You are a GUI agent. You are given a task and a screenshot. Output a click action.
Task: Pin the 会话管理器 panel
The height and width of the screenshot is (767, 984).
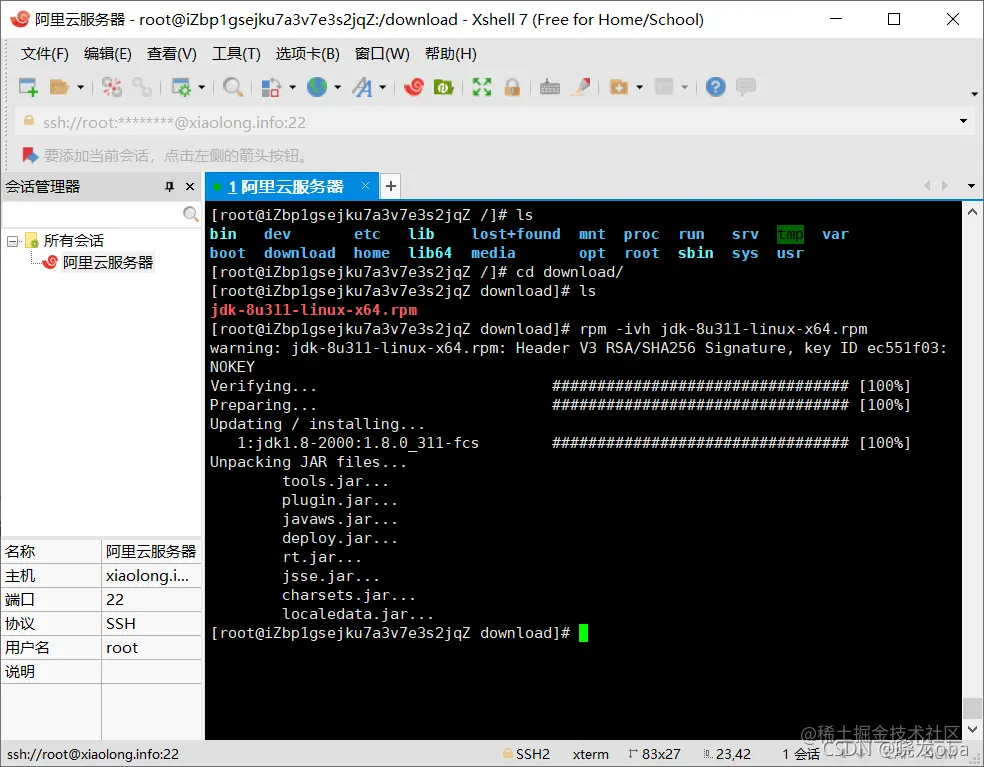169,186
